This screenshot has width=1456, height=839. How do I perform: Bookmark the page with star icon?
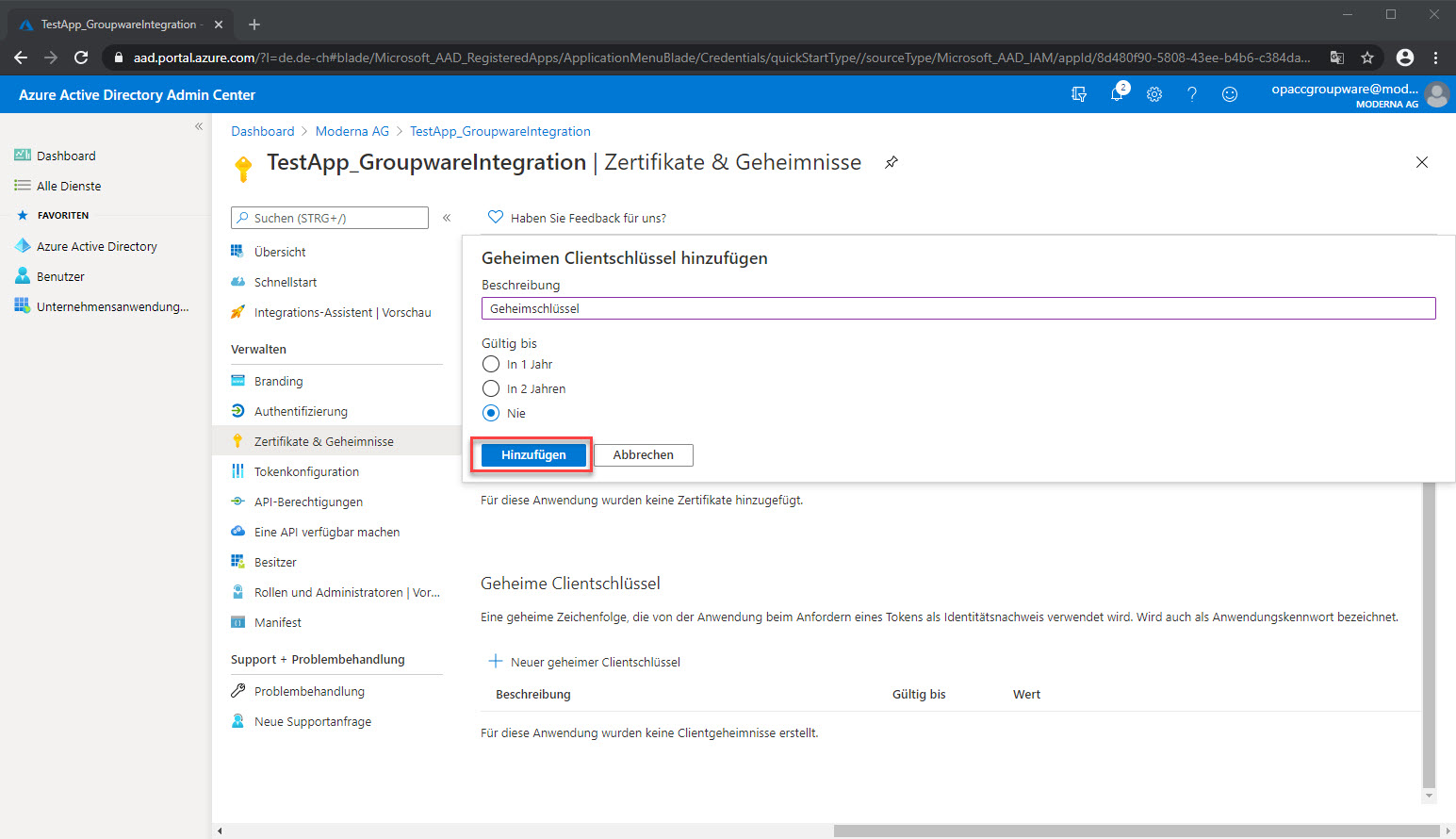point(1367,58)
